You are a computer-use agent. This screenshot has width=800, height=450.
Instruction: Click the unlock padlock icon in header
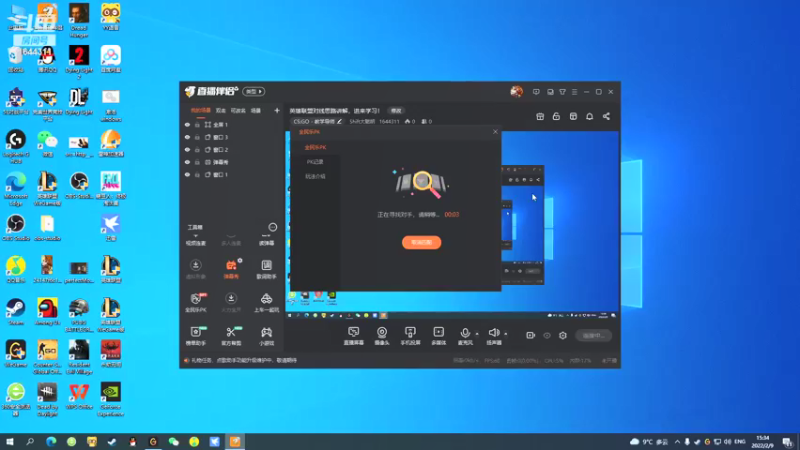click(556, 117)
